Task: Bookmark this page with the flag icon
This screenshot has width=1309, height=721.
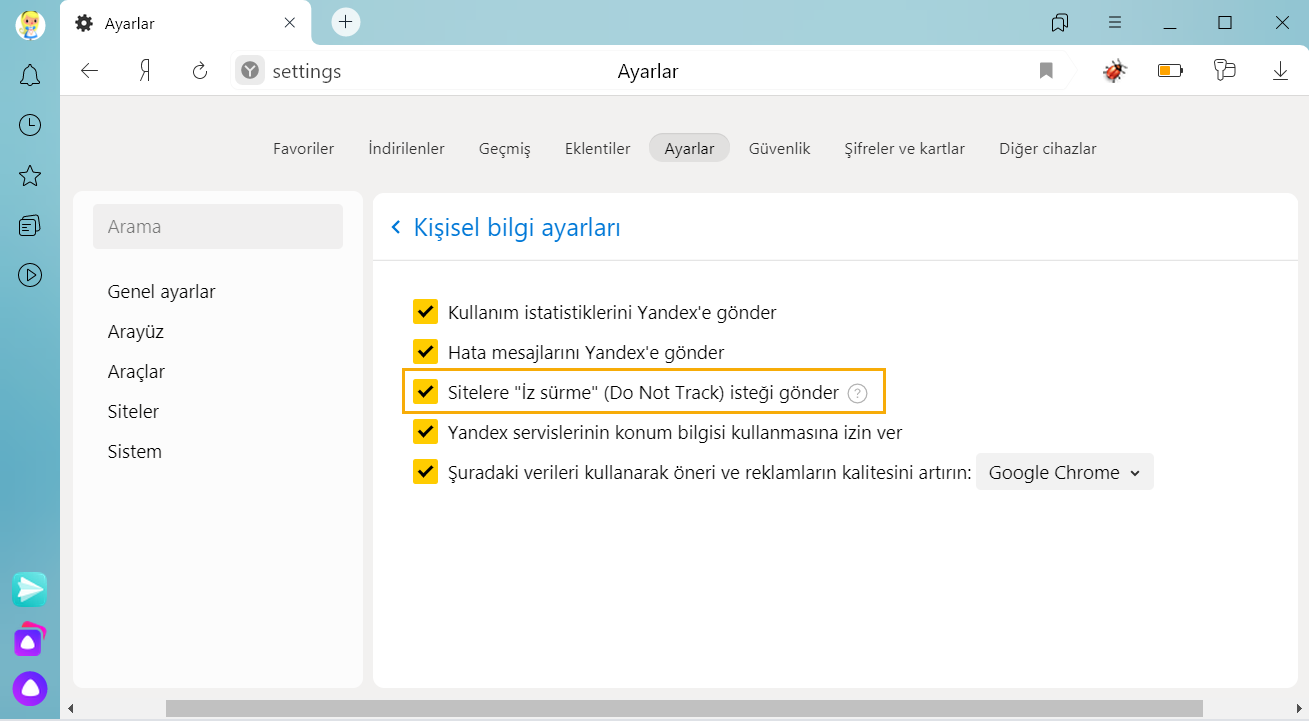Action: [1046, 71]
